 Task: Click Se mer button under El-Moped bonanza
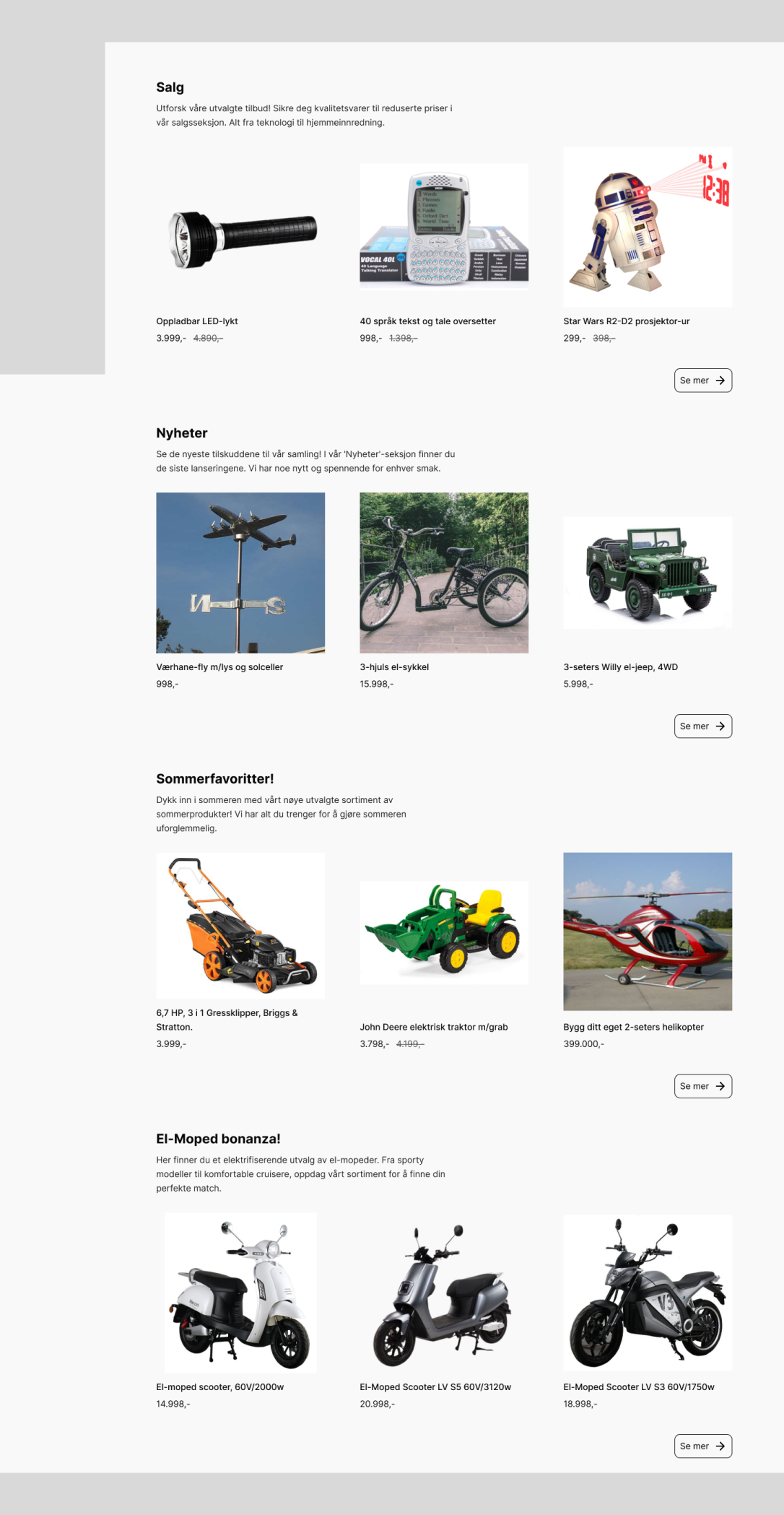(x=702, y=1446)
